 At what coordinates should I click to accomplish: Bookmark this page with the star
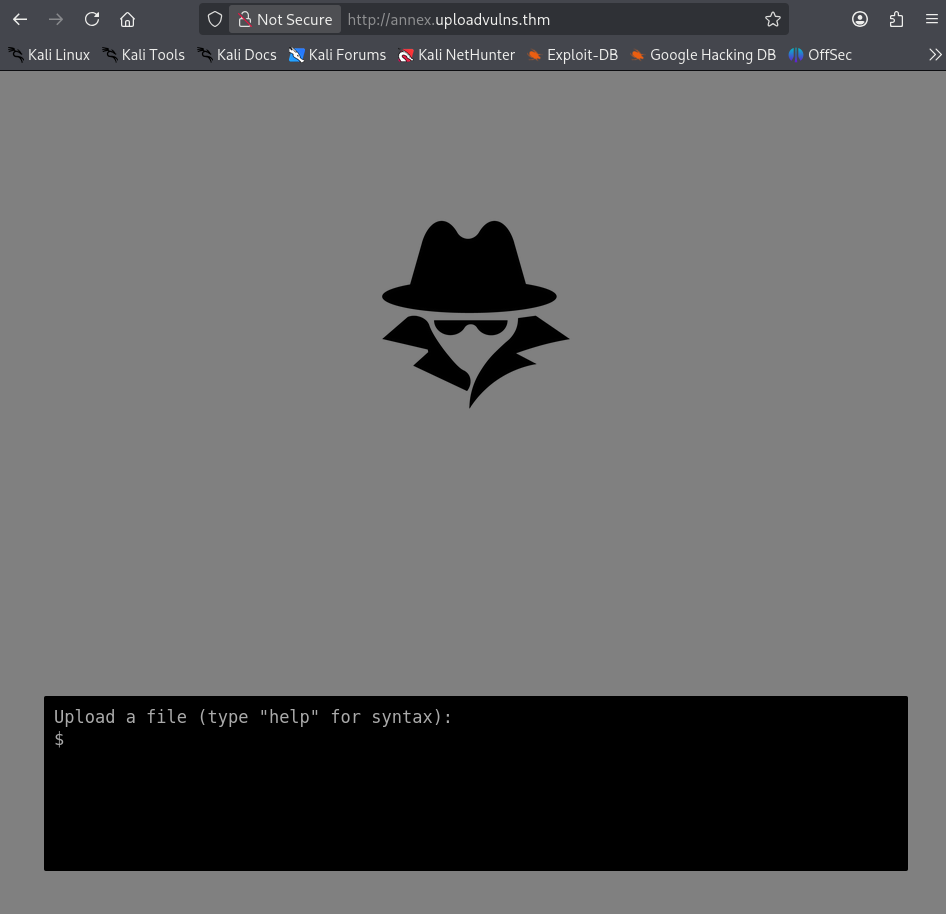[x=773, y=19]
